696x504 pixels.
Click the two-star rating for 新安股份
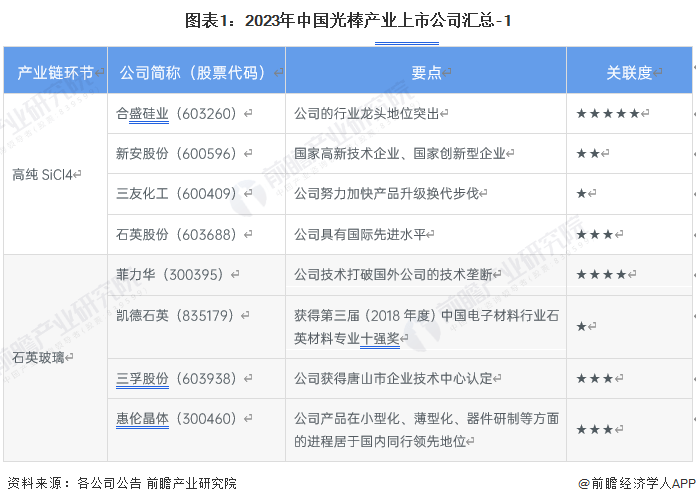tap(588, 154)
